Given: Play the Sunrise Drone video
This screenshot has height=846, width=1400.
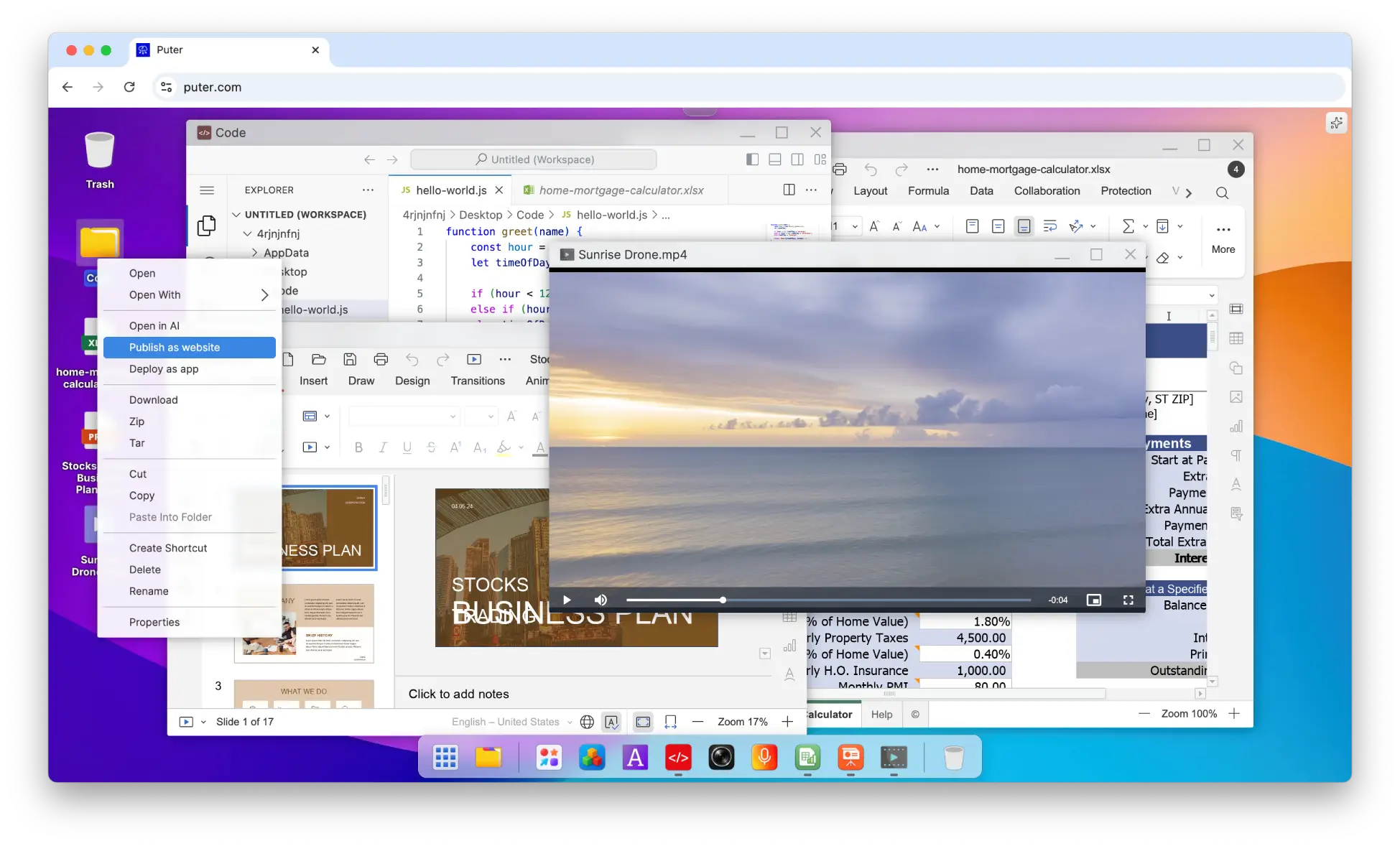Looking at the screenshot, I should [x=567, y=600].
